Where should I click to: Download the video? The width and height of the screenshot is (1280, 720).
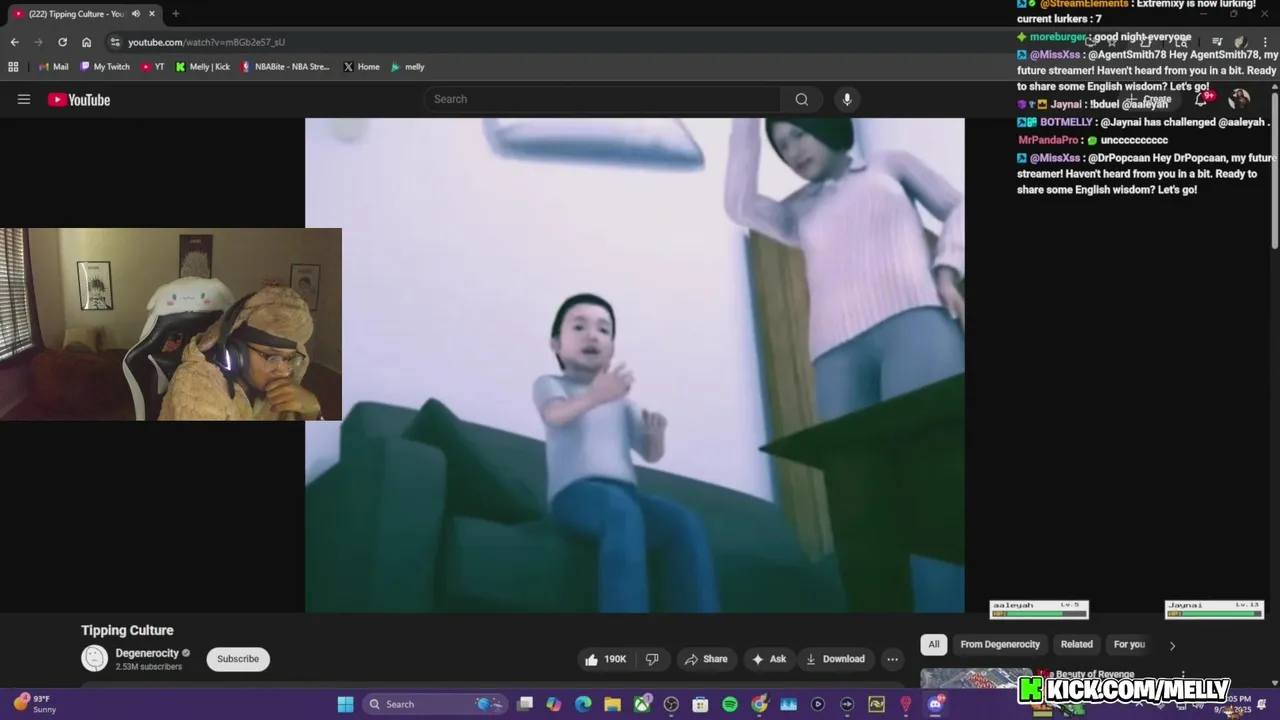tap(835, 659)
